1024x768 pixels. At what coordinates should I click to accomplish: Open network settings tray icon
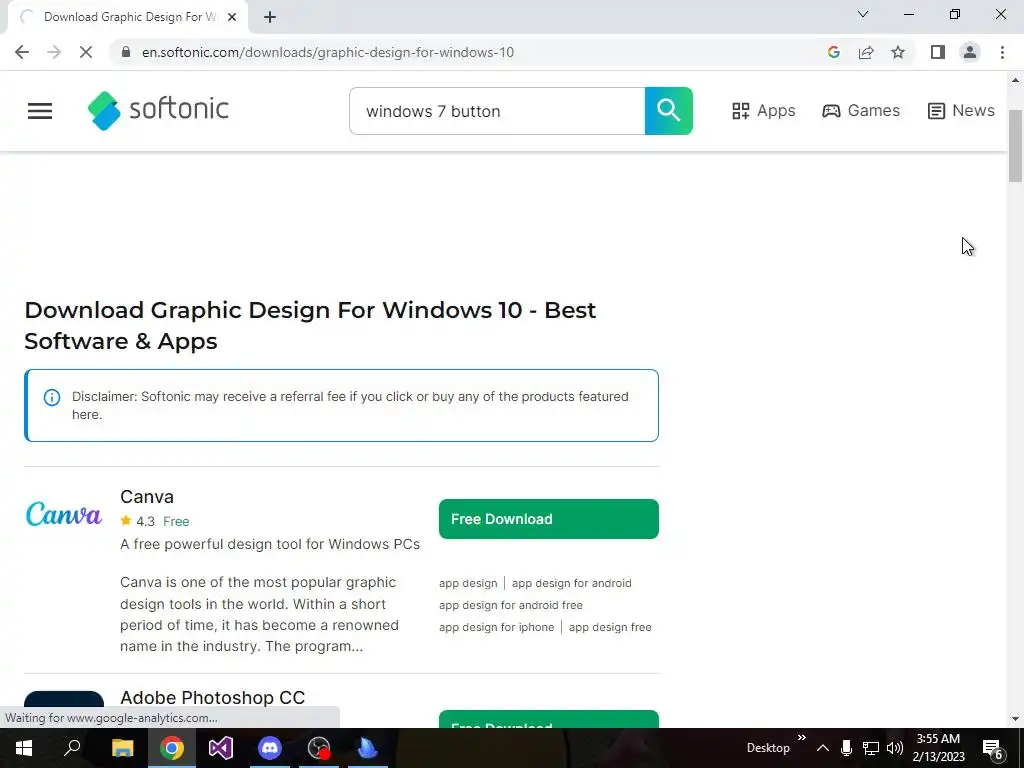tap(871, 748)
